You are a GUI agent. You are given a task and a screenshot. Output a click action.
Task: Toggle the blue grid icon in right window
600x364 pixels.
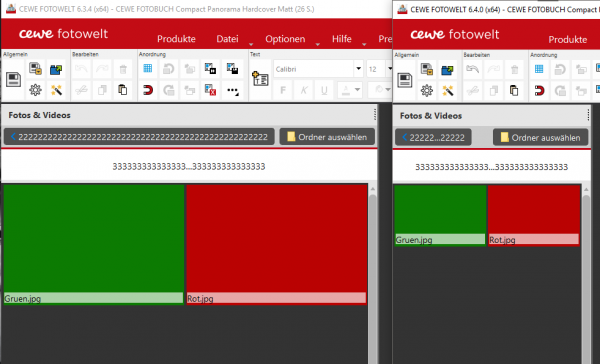(x=539, y=69)
